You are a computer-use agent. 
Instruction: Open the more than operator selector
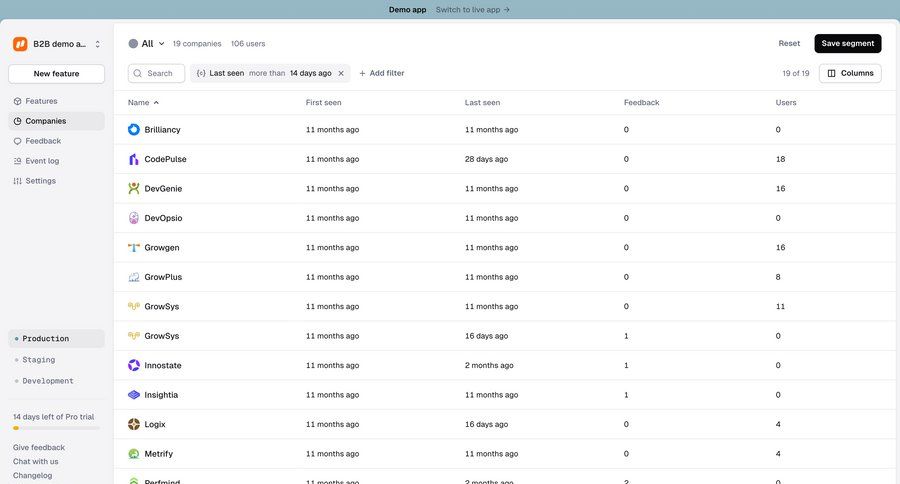pos(267,73)
